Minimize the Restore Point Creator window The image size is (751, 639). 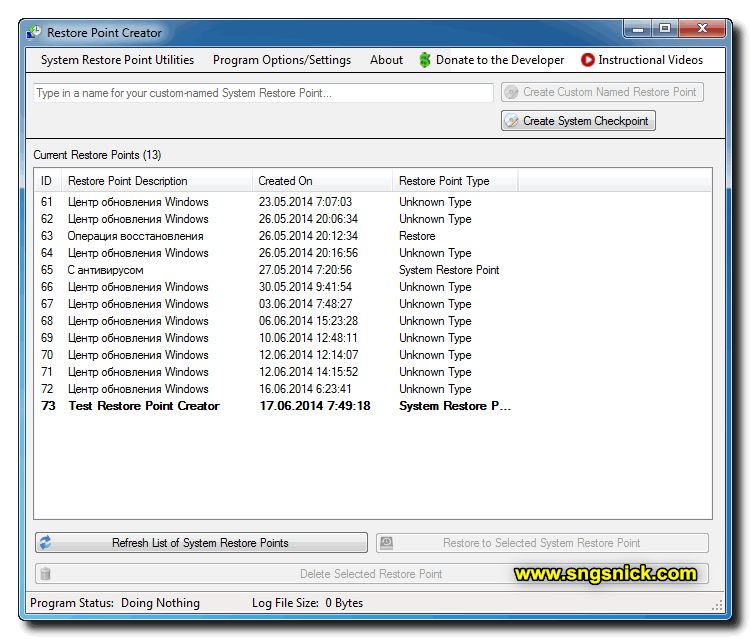coord(637,29)
